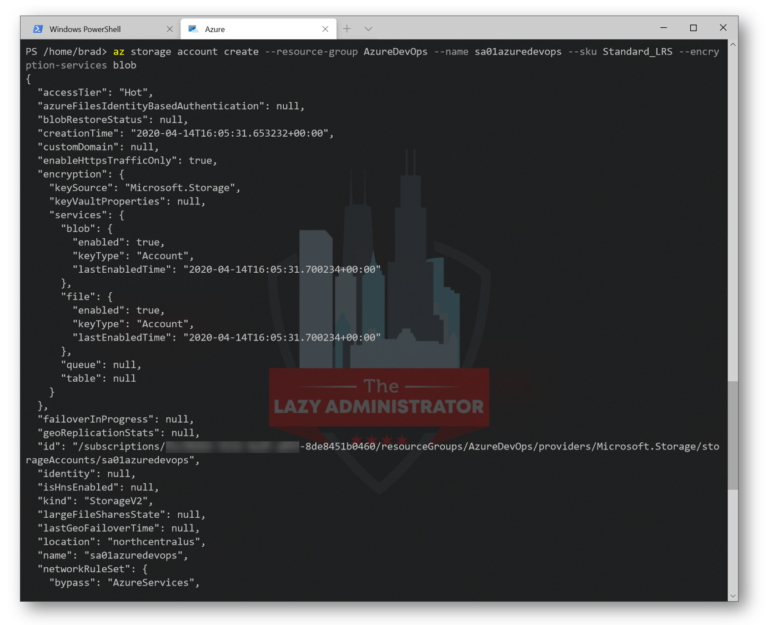768x625 pixels.
Task: Click the "isHnsEnabled": null line
Action: tap(98, 487)
